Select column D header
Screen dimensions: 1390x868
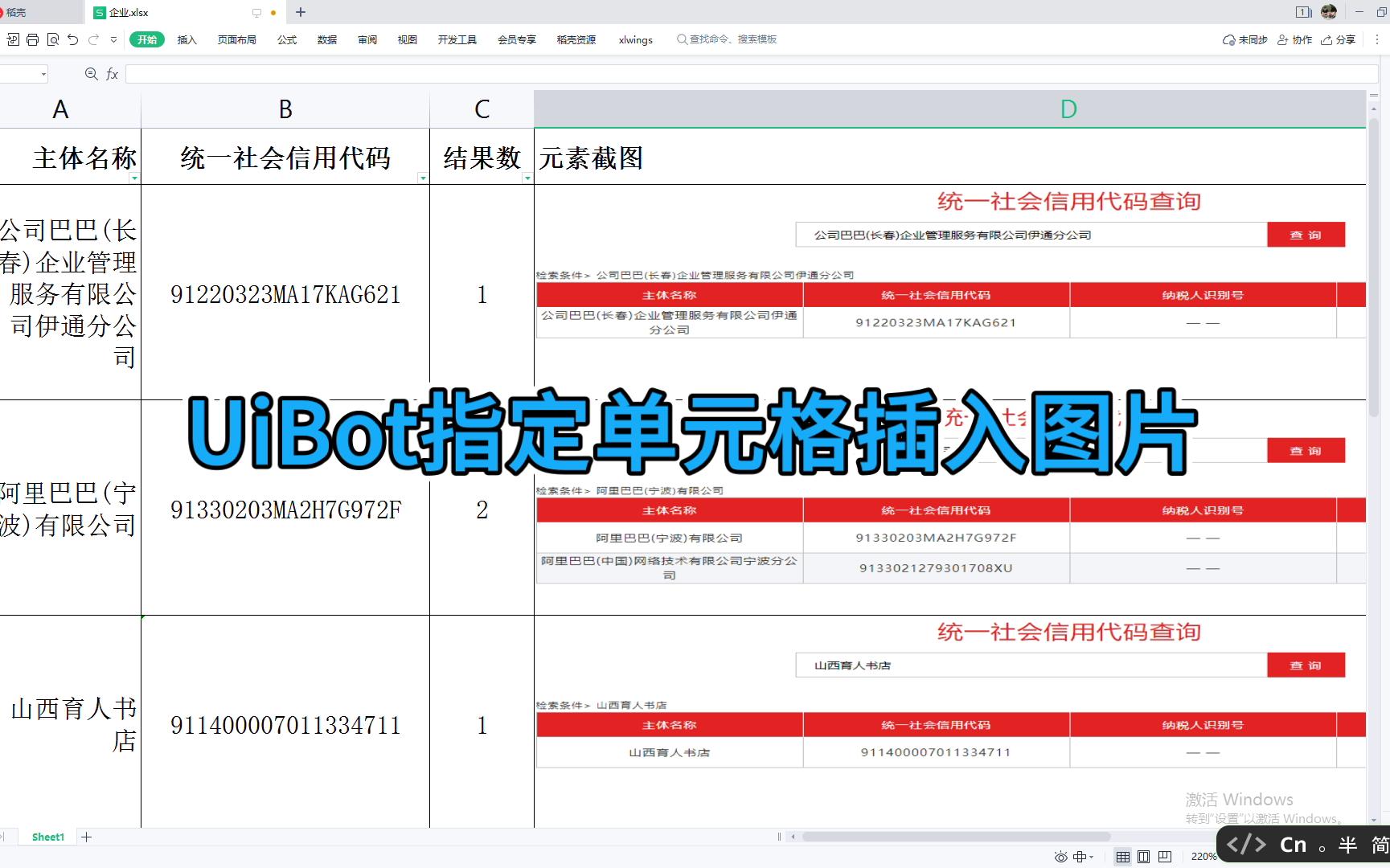tap(950, 109)
